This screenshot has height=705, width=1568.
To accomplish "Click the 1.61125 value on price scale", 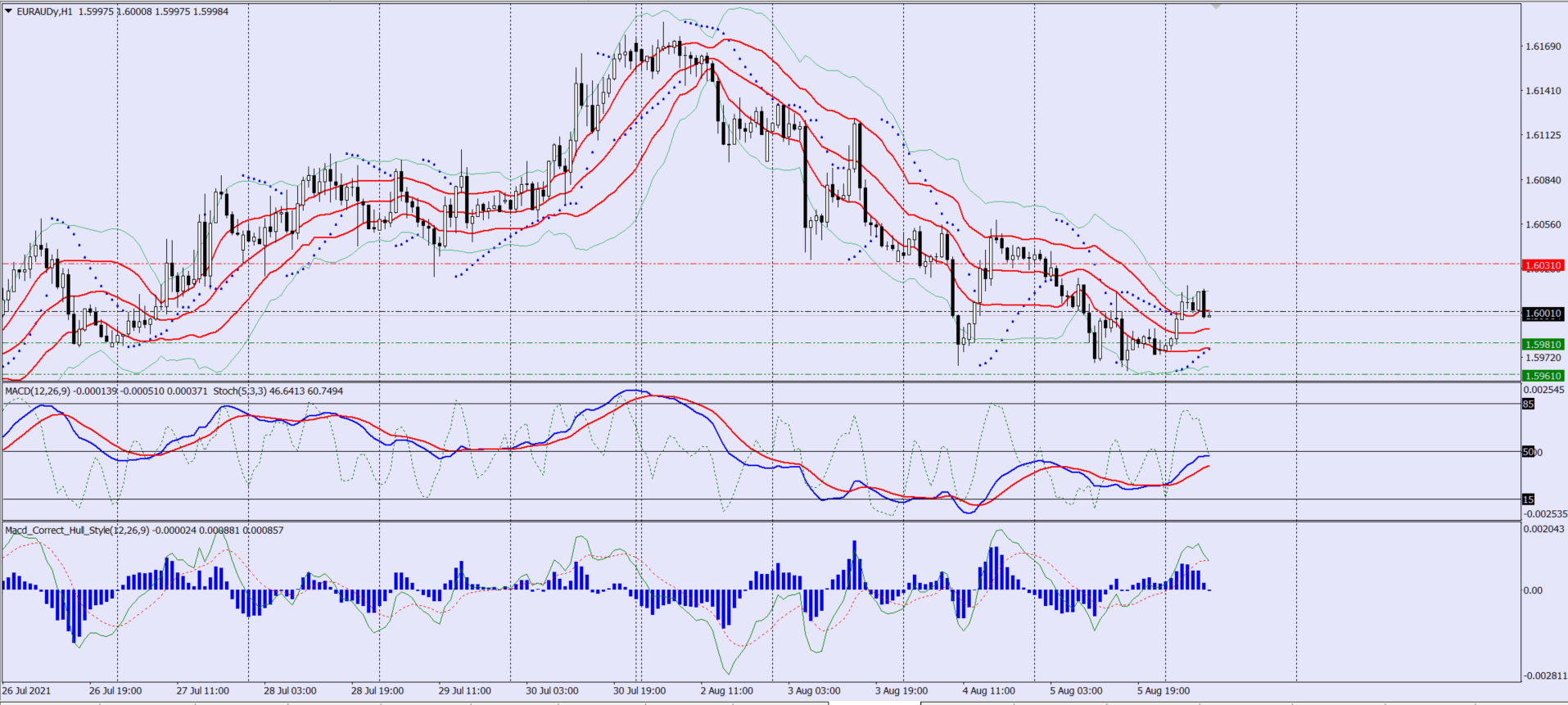I will [1543, 135].
